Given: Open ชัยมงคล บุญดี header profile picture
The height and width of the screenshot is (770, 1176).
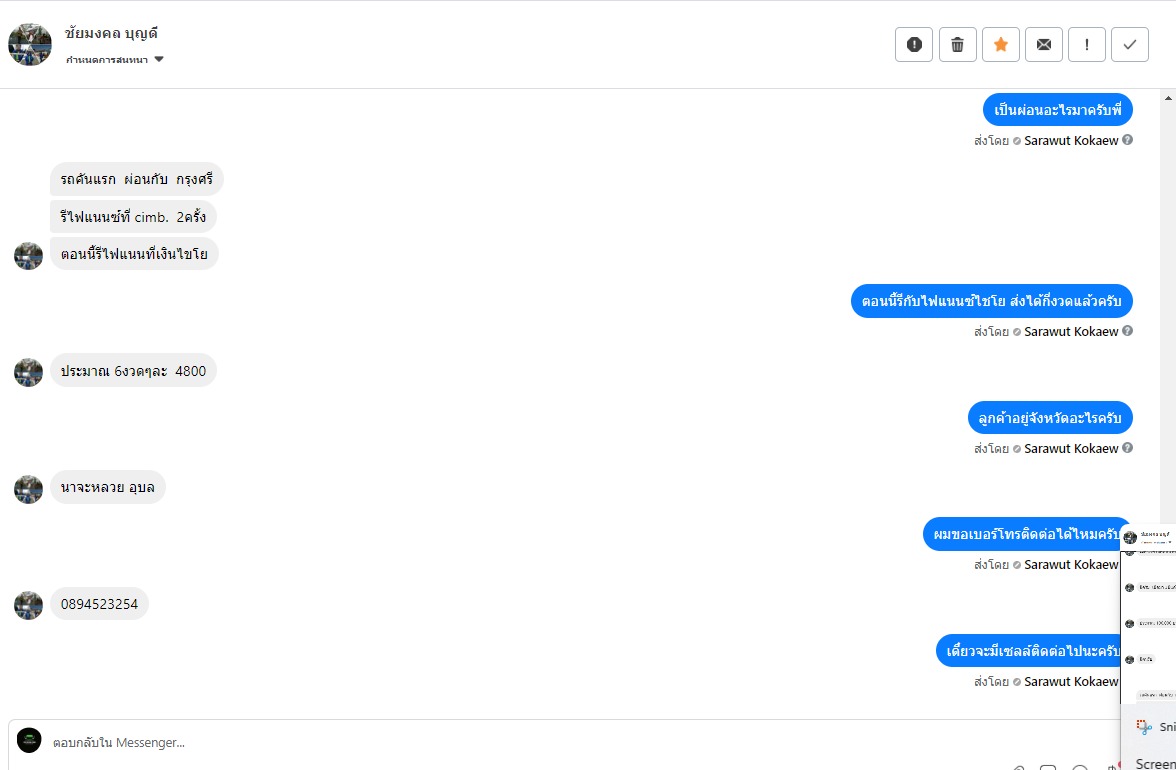Looking at the screenshot, I should point(30,45).
